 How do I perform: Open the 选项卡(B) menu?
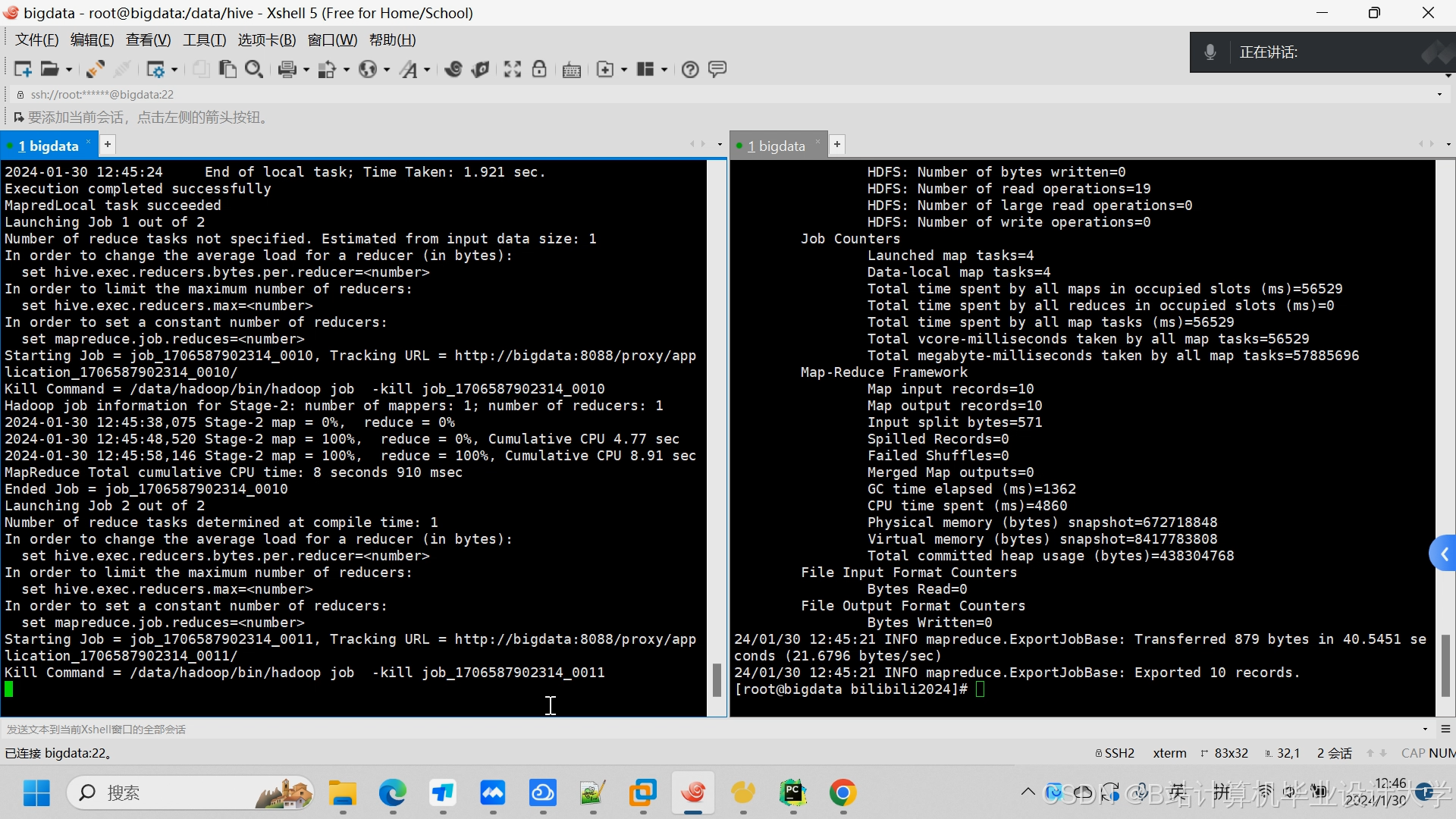tap(266, 40)
